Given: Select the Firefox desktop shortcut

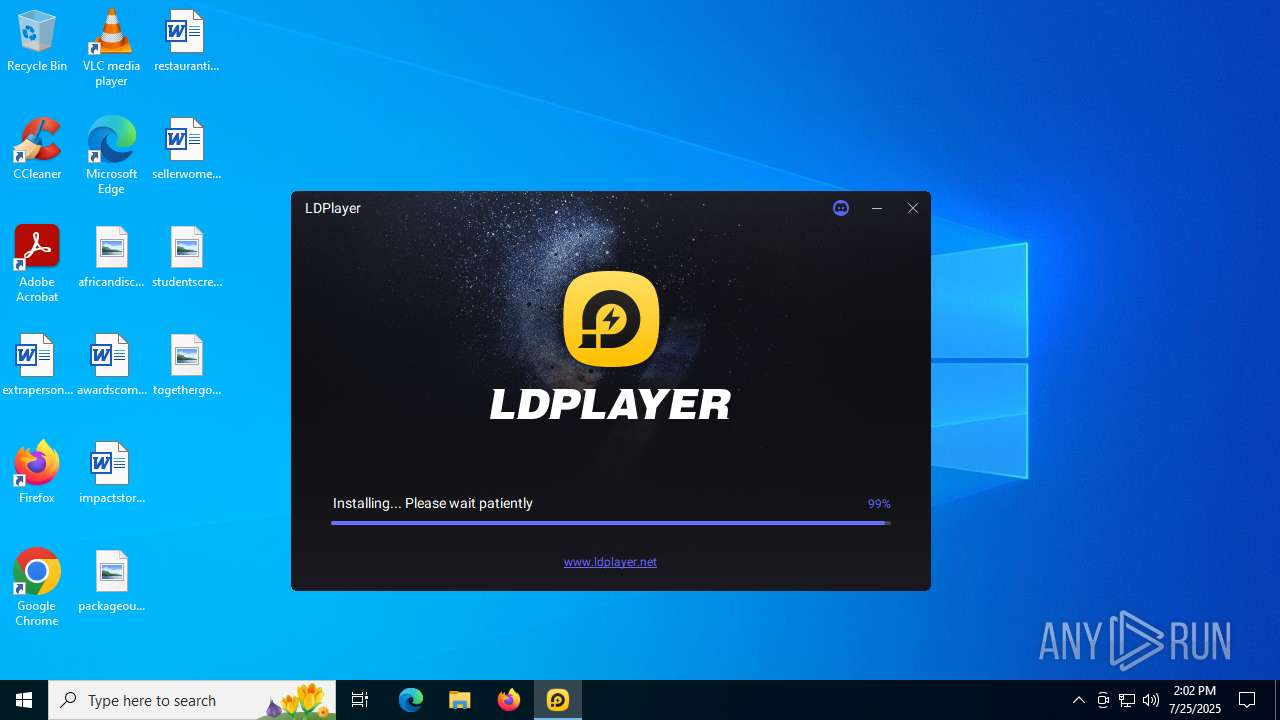Looking at the screenshot, I should (37, 474).
